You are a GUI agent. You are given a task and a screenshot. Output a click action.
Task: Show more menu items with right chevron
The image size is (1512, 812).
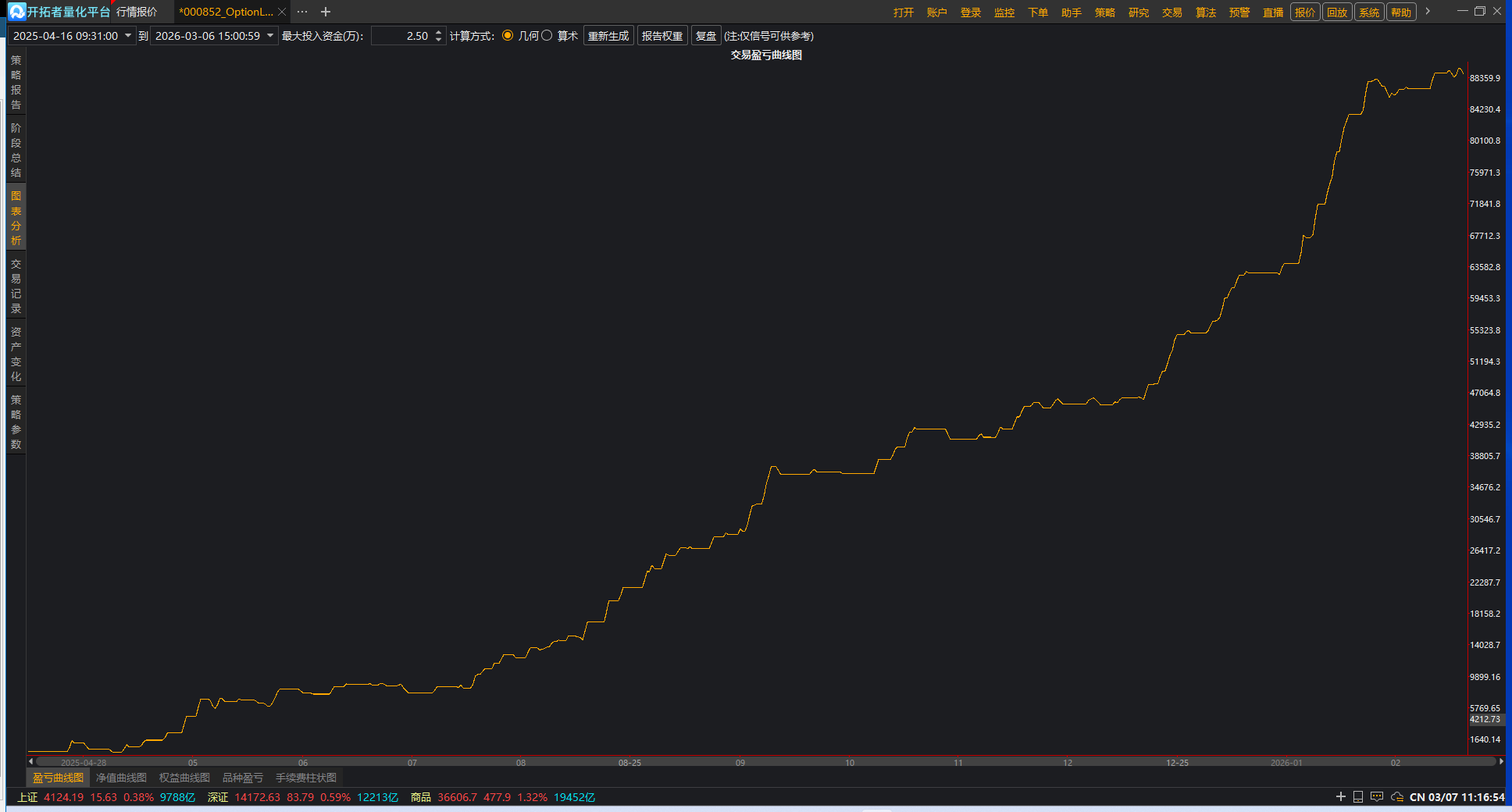[1428, 12]
